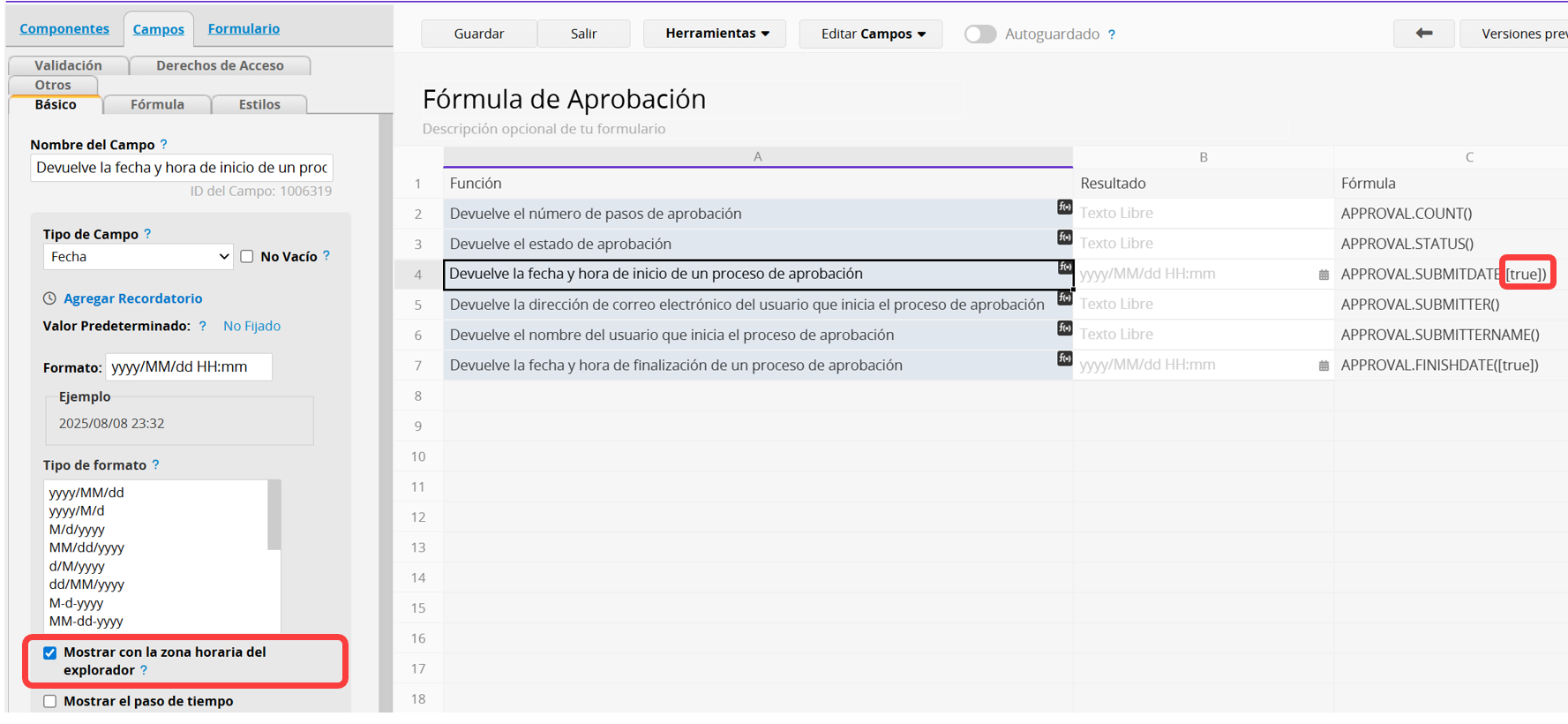Select d/M/yyyy format type
Viewport: 1568px width, 724px height.
tap(77, 566)
